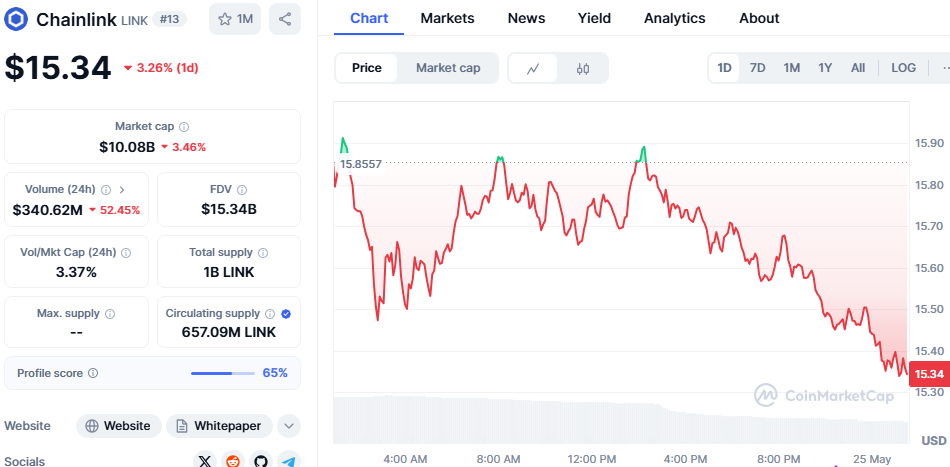Open the Whitepaper link button

[219, 426]
